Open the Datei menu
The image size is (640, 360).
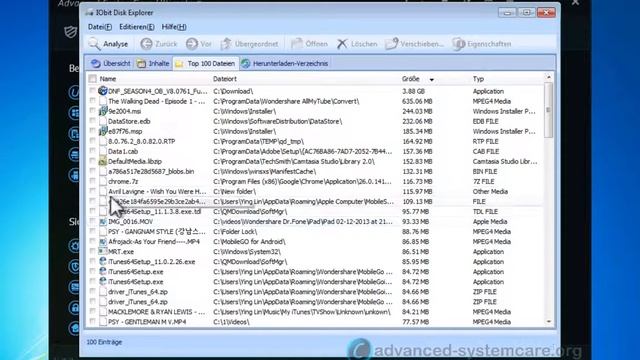pyautogui.click(x=100, y=27)
